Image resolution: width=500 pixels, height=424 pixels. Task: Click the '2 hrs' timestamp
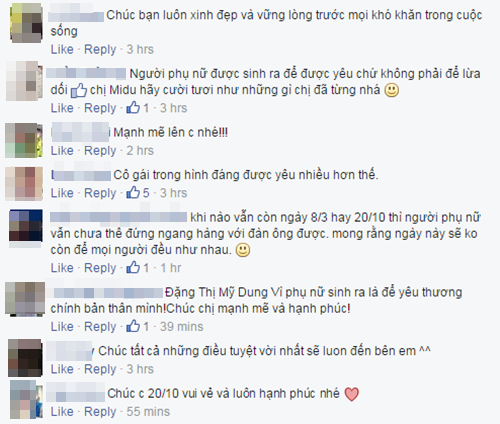(140, 151)
